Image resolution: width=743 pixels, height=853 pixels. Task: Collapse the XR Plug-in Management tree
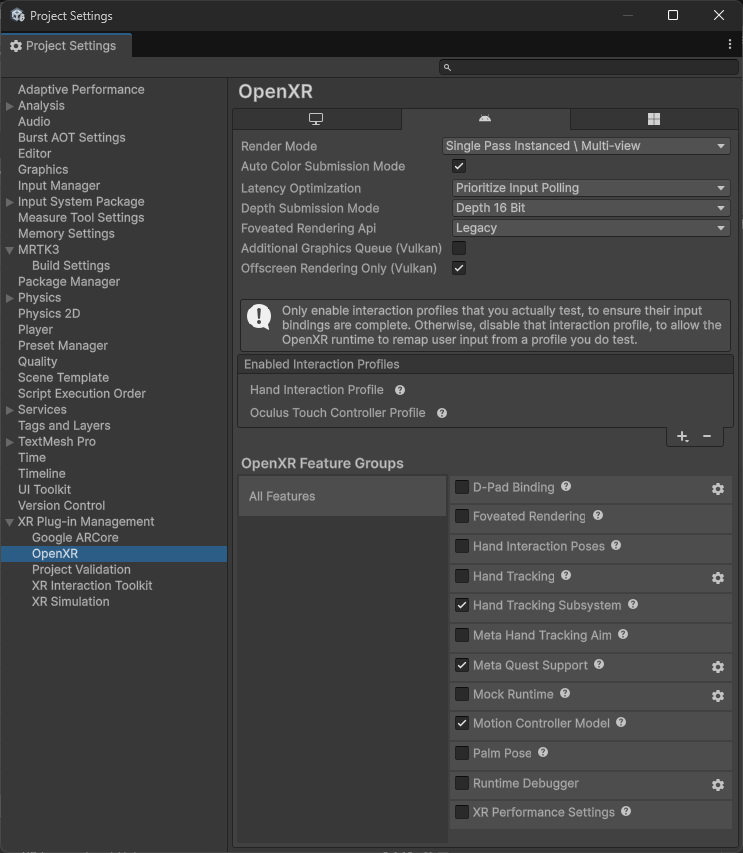coord(10,521)
